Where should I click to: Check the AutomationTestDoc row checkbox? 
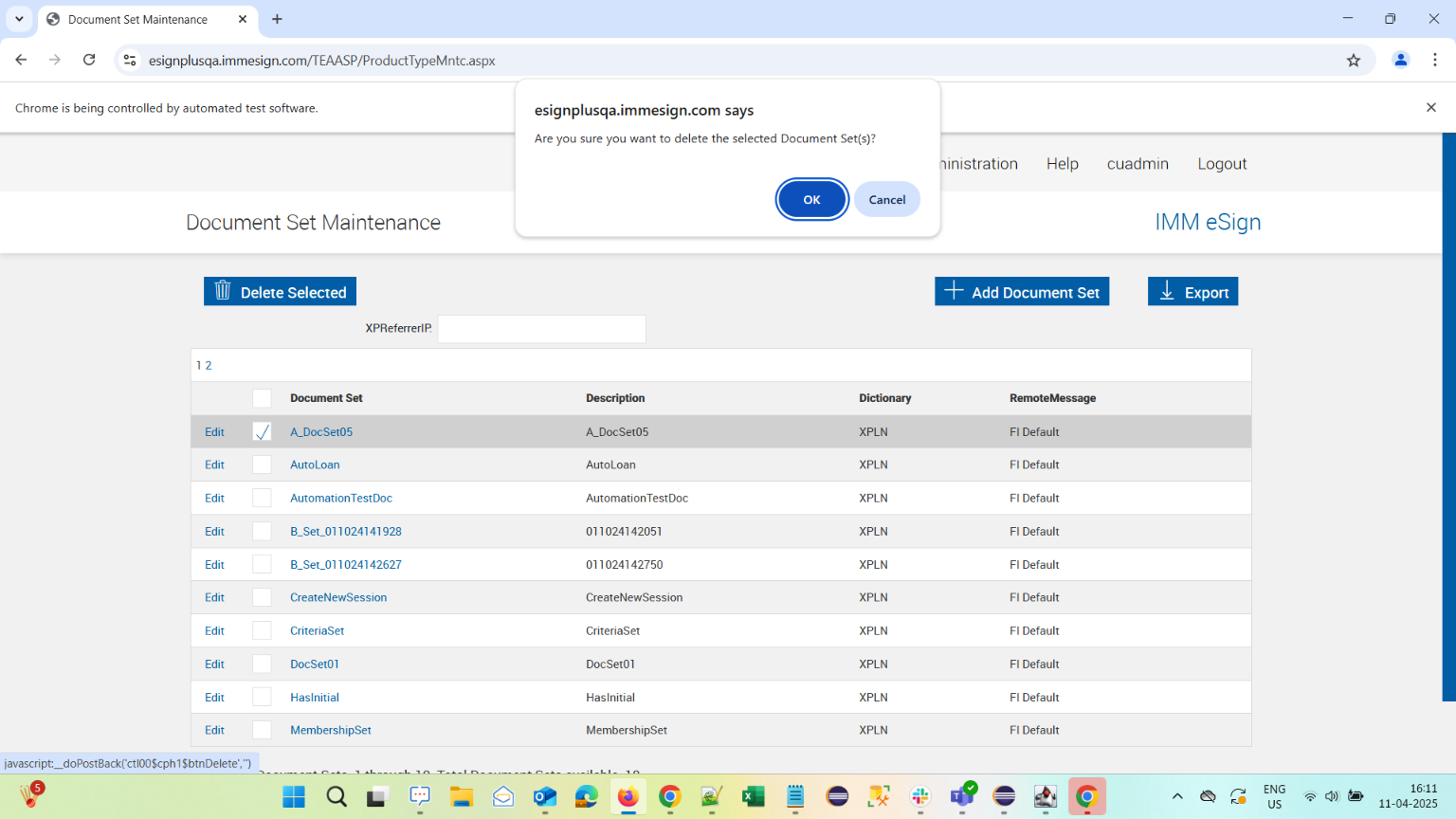pos(262,498)
